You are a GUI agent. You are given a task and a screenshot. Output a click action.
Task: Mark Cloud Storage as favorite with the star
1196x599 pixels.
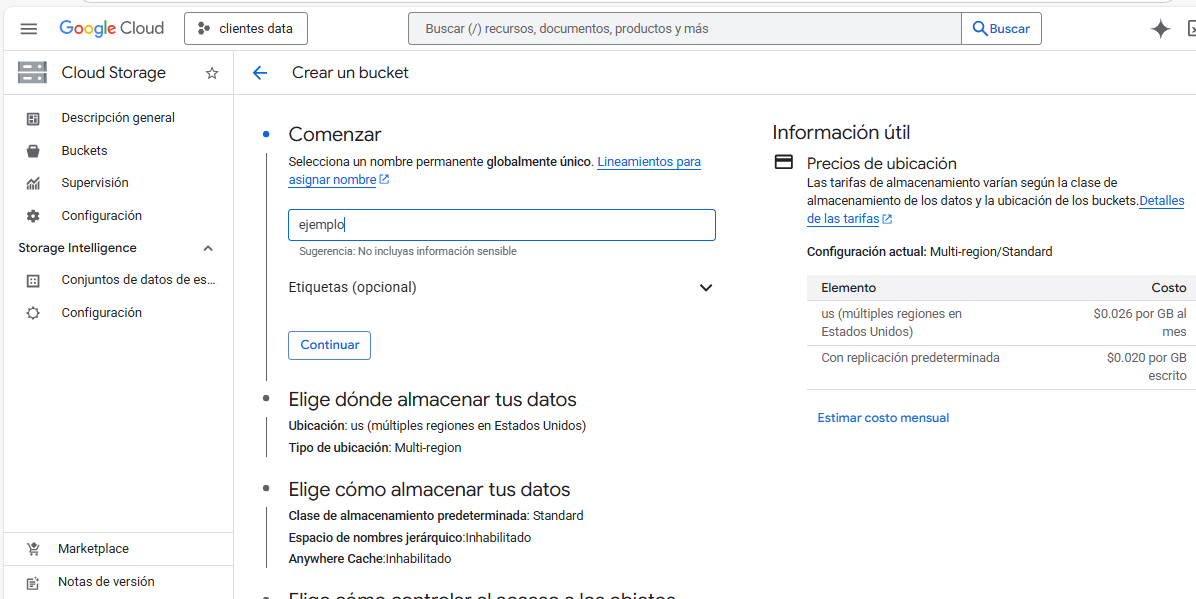[212, 72]
